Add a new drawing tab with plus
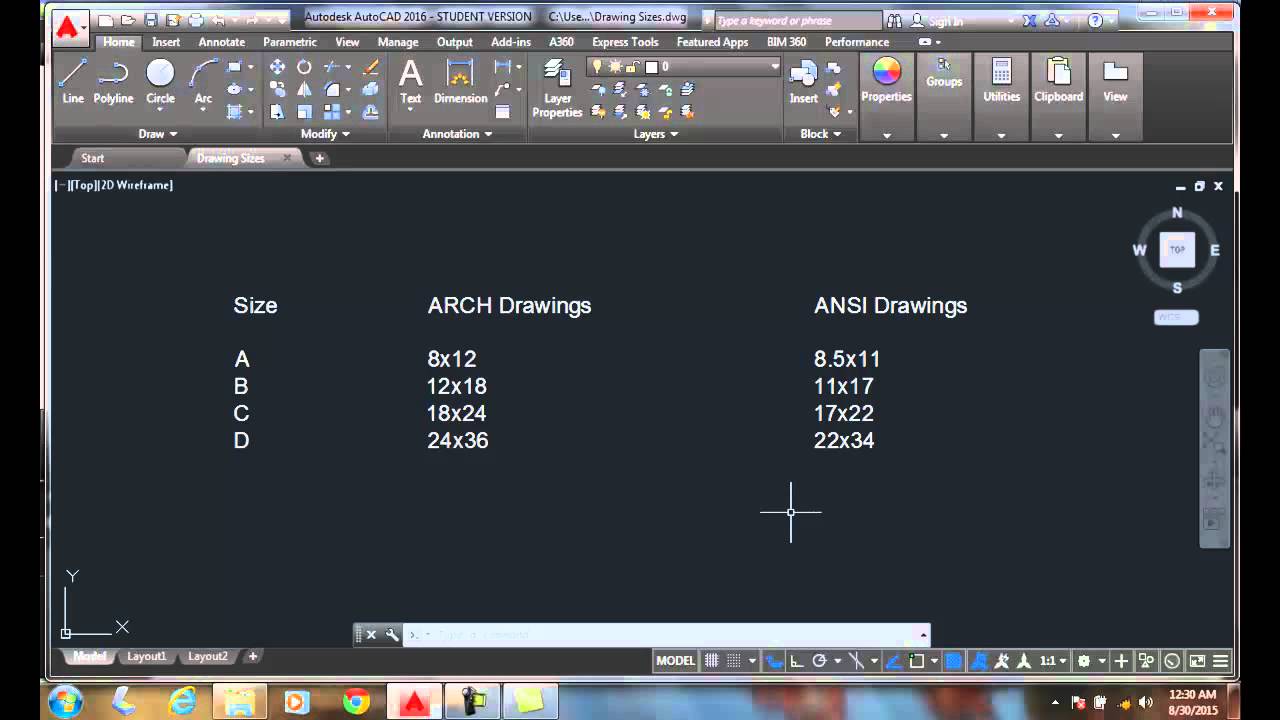1280x720 pixels. coord(319,158)
